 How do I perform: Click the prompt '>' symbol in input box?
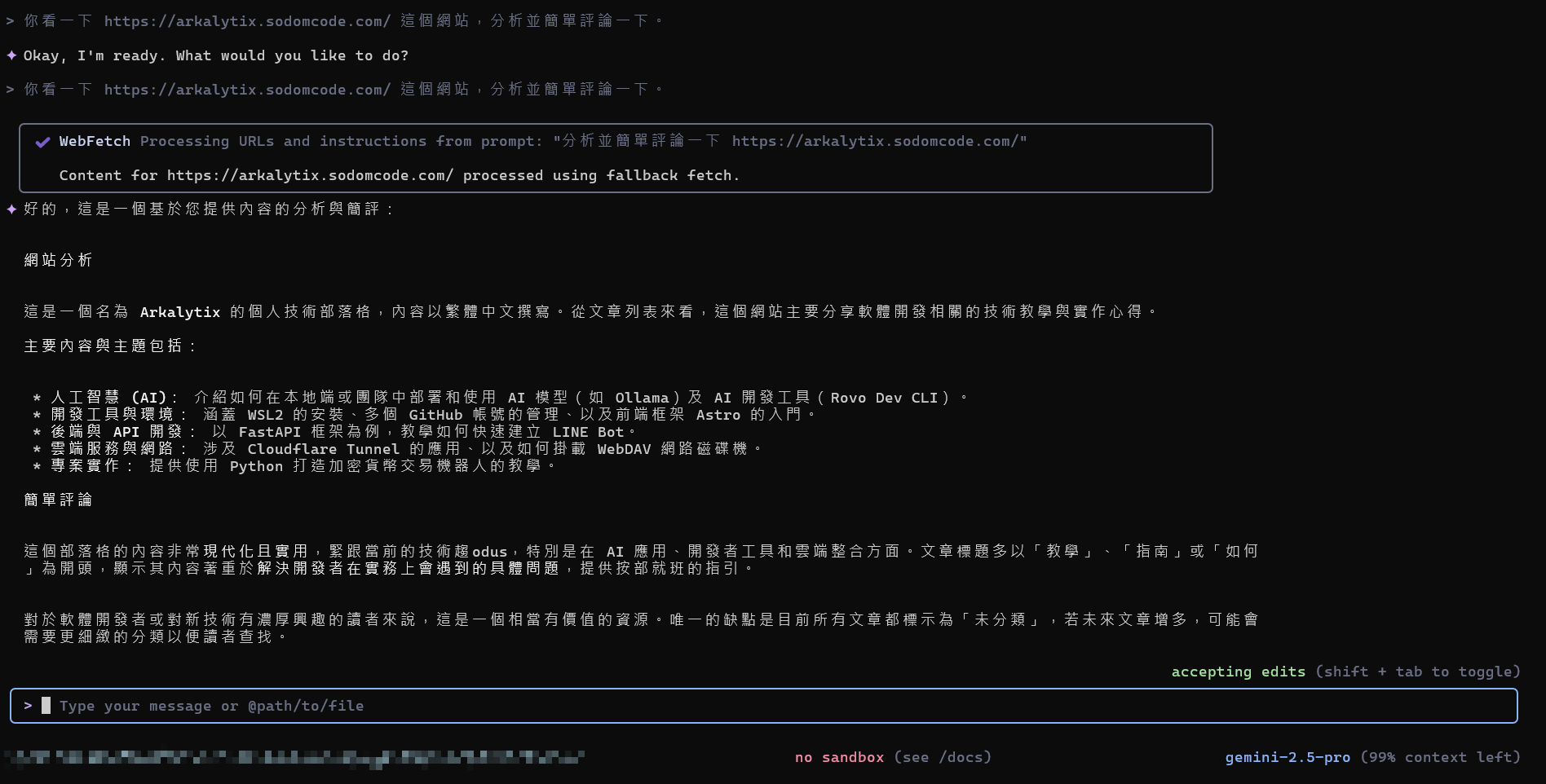[29, 706]
